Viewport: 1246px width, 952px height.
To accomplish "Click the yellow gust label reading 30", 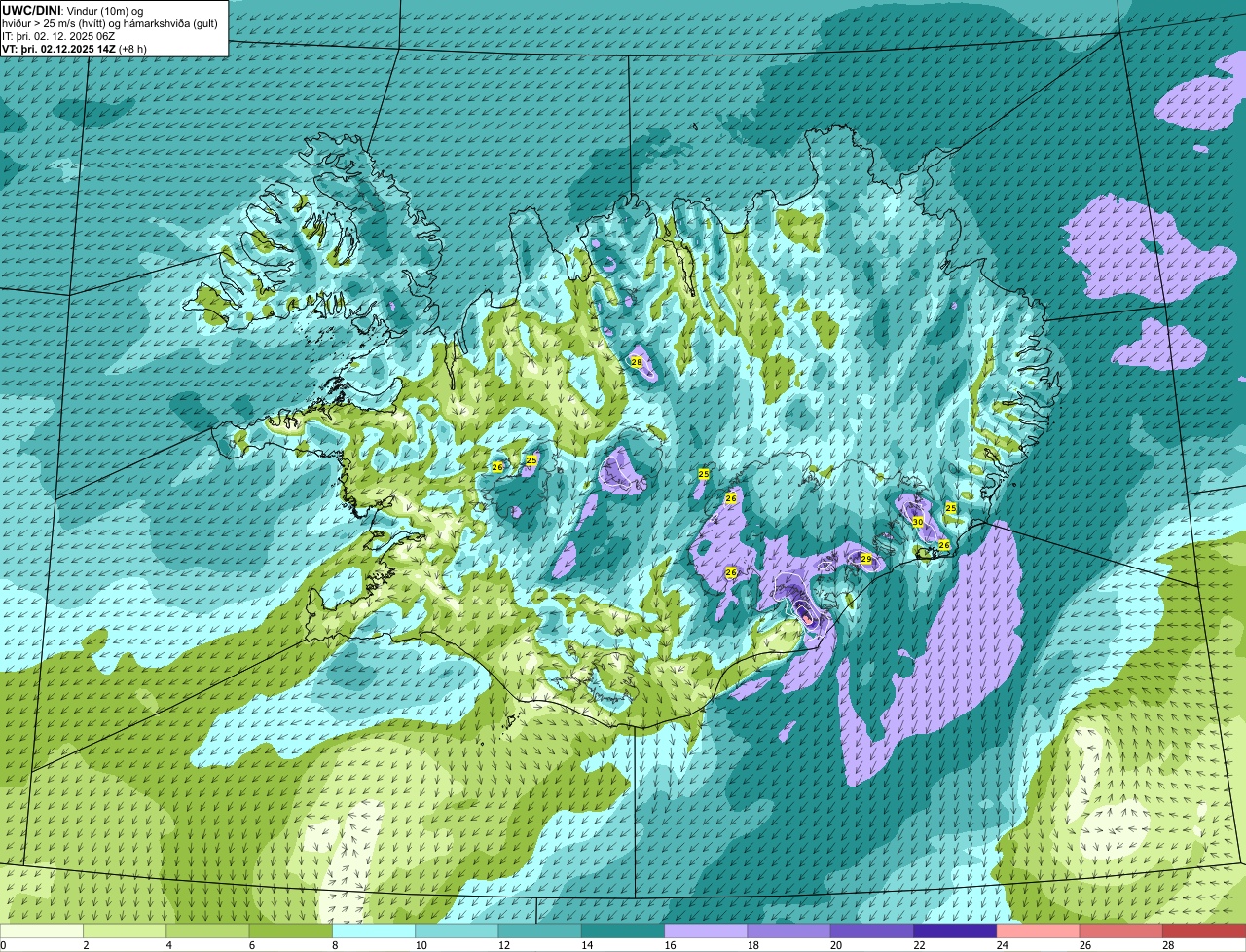I will click(x=918, y=523).
